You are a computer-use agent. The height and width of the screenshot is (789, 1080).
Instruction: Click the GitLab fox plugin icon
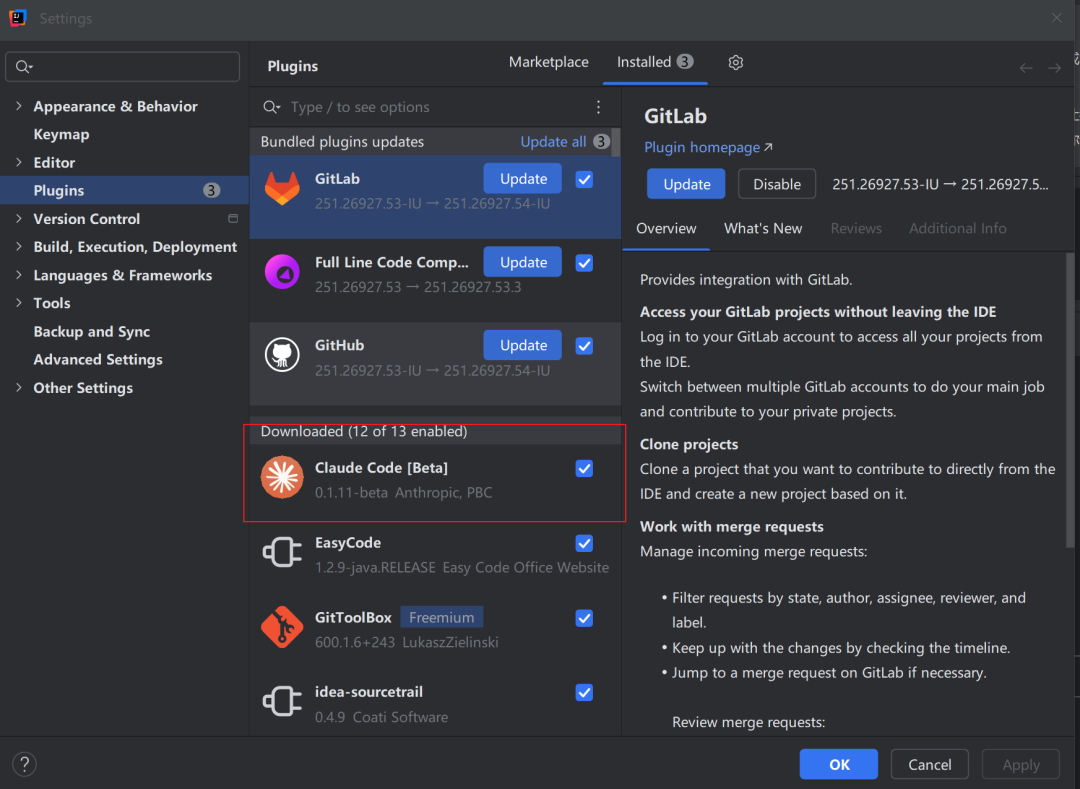coord(282,188)
